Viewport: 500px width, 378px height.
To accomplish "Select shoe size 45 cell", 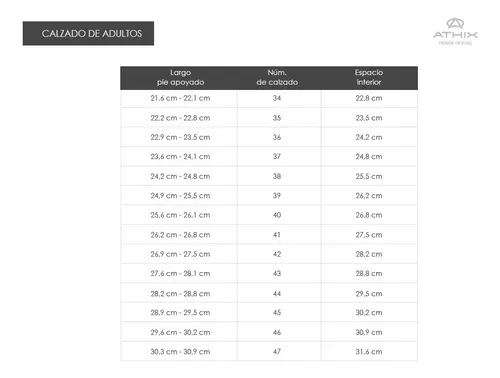I will point(277,312).
